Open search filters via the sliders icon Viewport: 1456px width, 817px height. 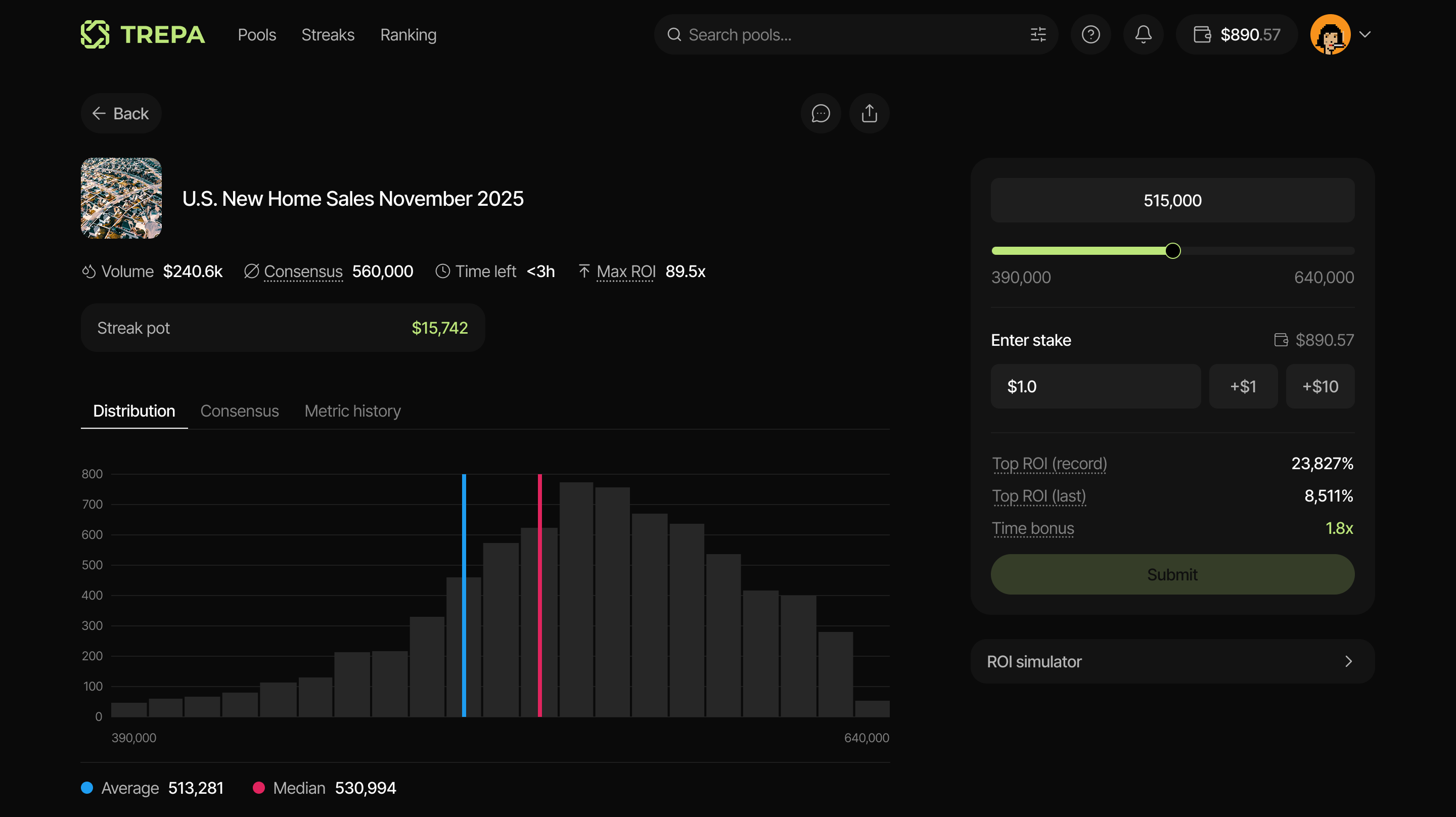[x=1037, y=34]
